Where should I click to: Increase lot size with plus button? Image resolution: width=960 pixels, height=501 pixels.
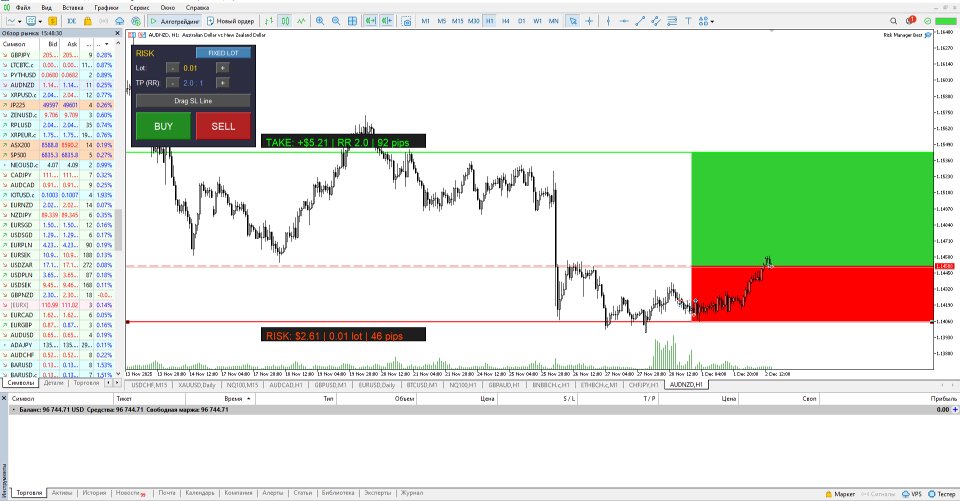[222, 68]
